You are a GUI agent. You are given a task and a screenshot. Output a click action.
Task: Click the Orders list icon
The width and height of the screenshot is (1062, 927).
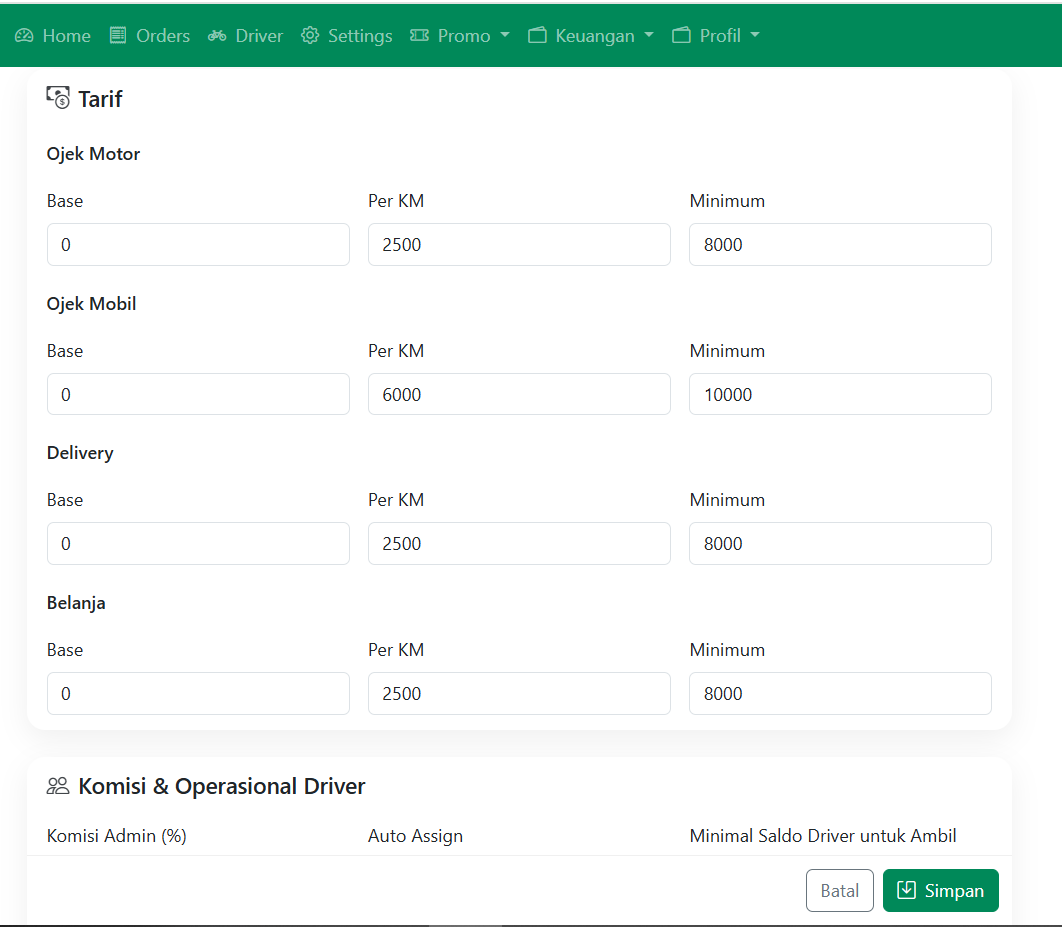point(118,36)
